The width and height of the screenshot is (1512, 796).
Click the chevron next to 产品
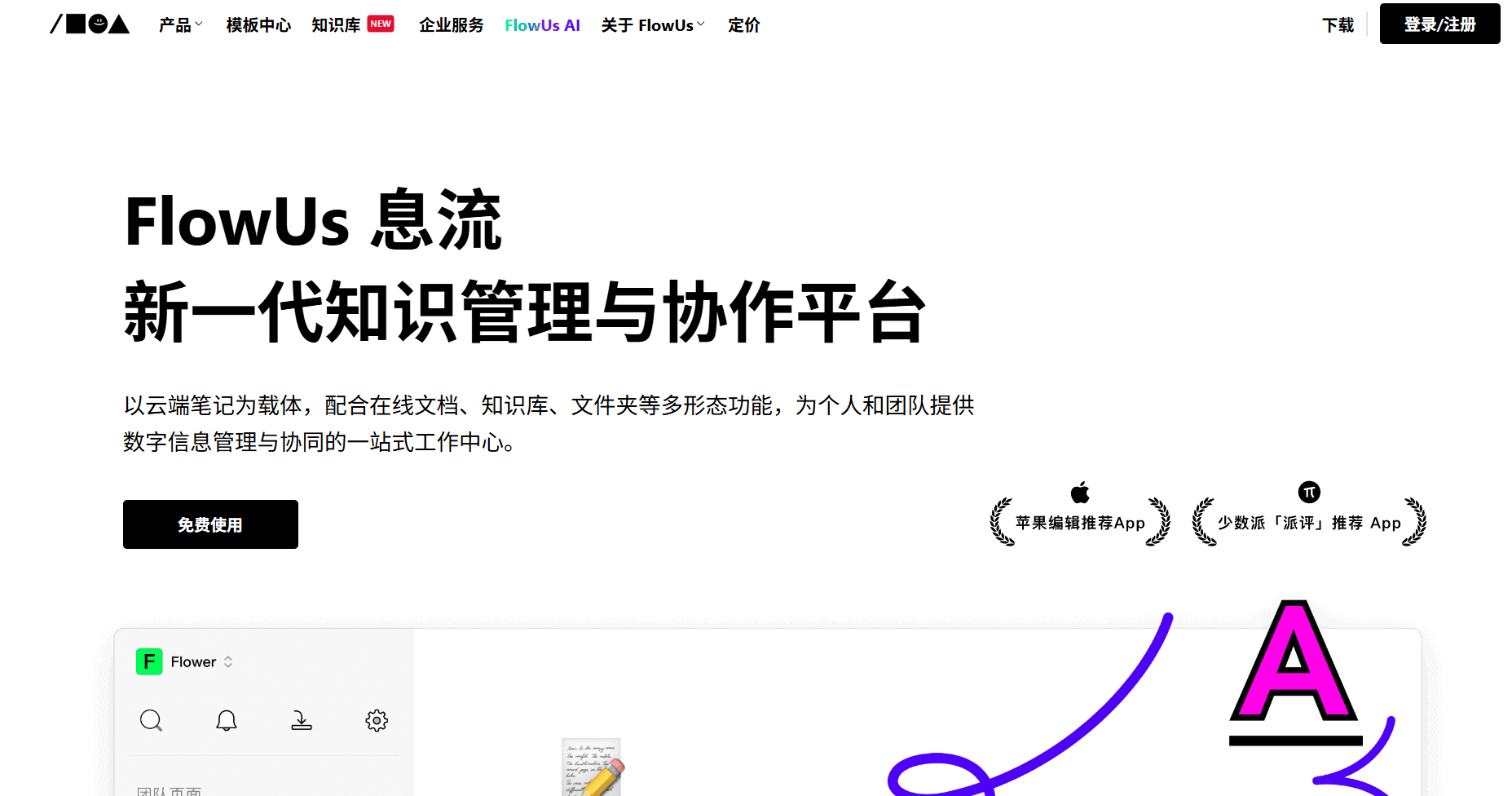198,24
